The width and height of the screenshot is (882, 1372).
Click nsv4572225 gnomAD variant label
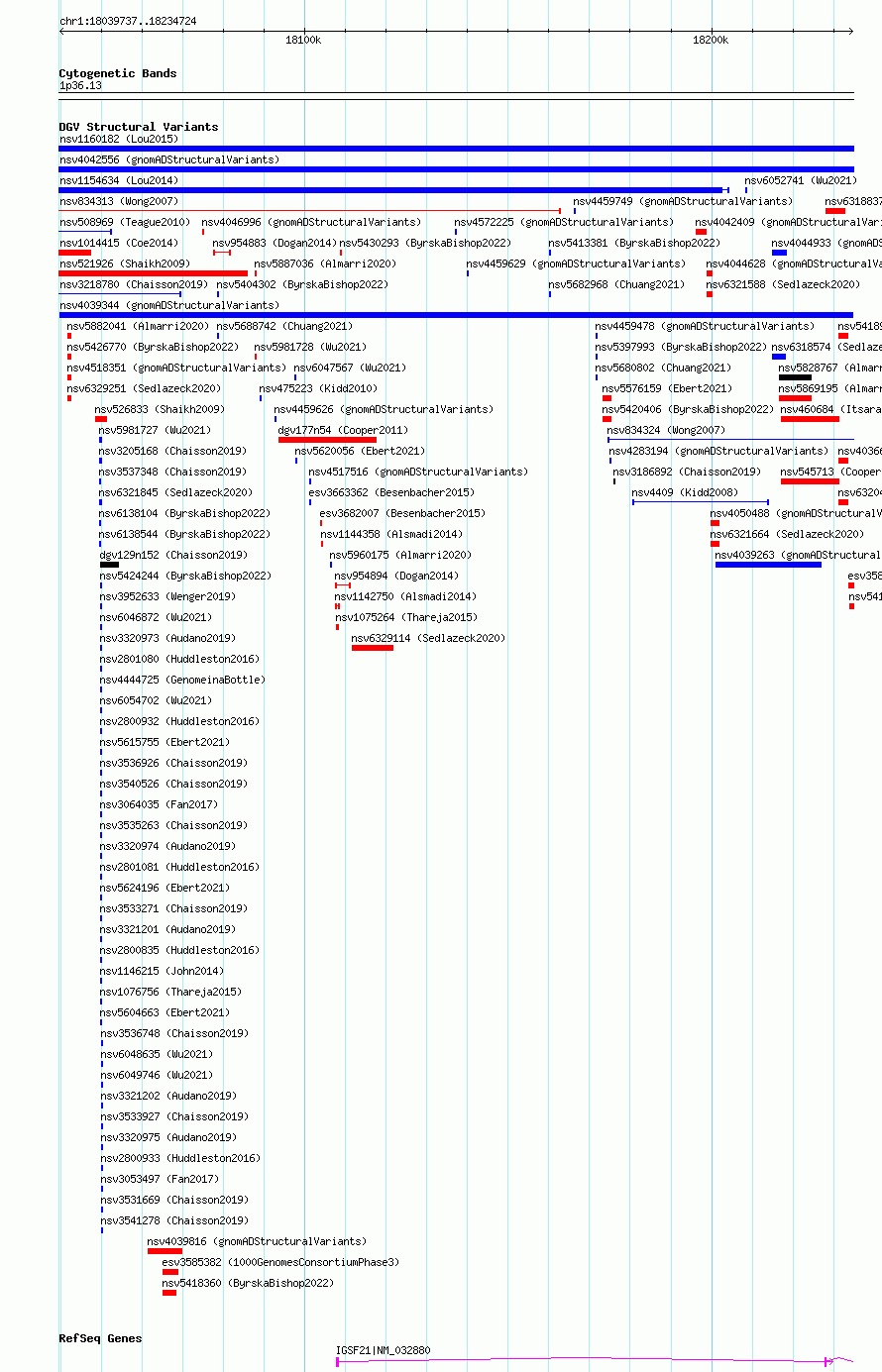coord(564,222)
